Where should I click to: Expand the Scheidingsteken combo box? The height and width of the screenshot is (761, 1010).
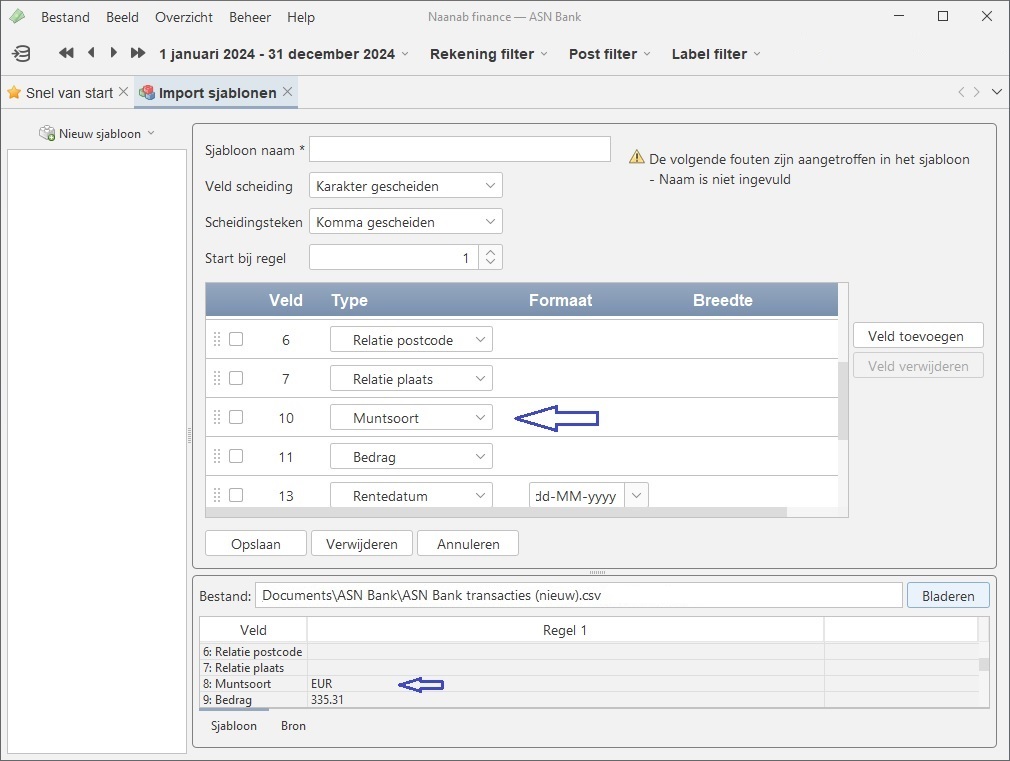click(x=405, y=222)
